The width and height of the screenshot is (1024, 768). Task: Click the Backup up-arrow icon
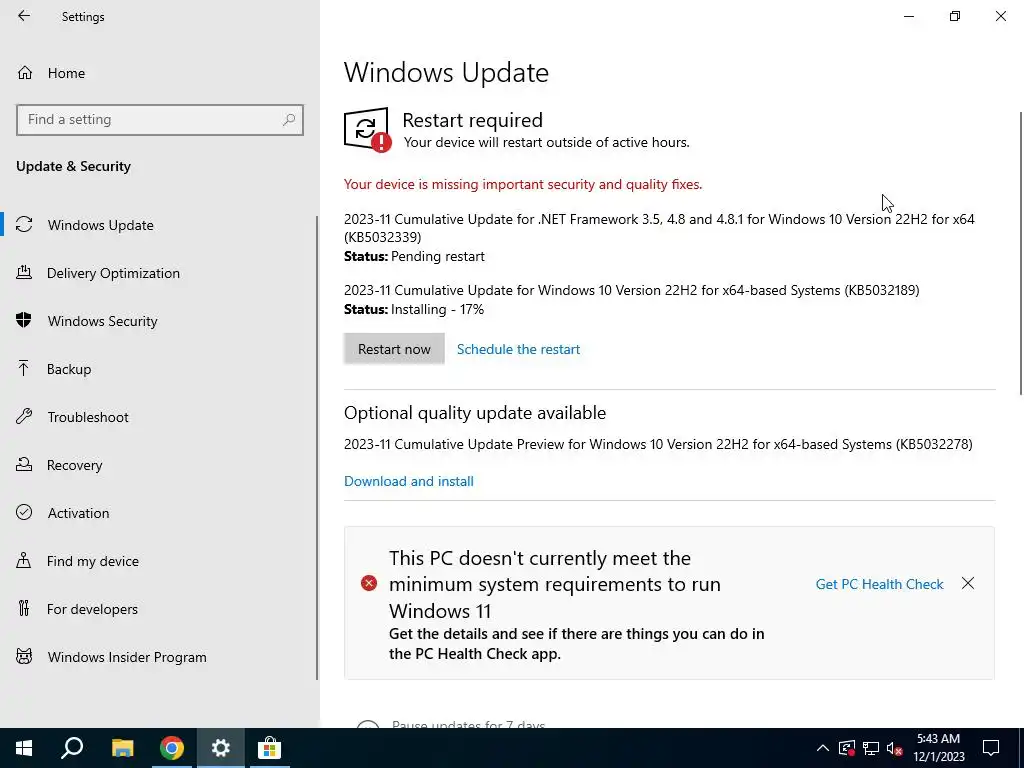pos(24,368)
